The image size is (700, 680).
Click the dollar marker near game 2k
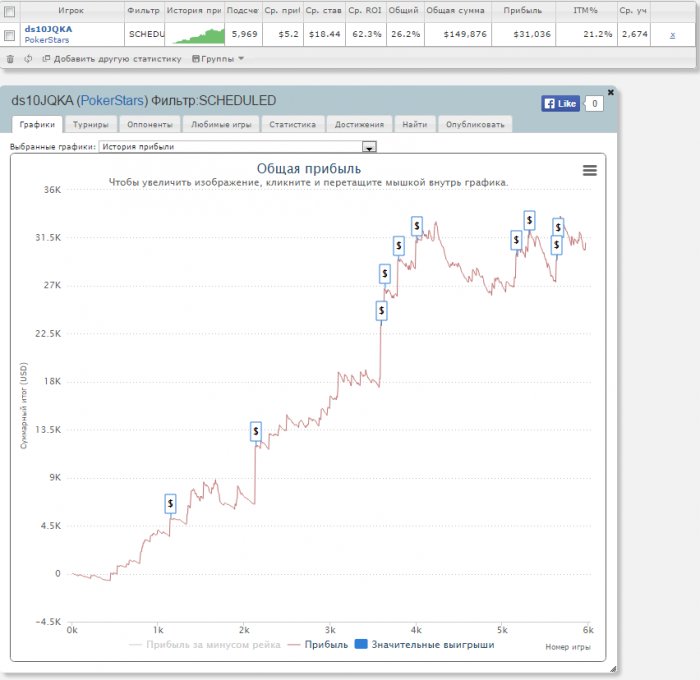[256, 431]
